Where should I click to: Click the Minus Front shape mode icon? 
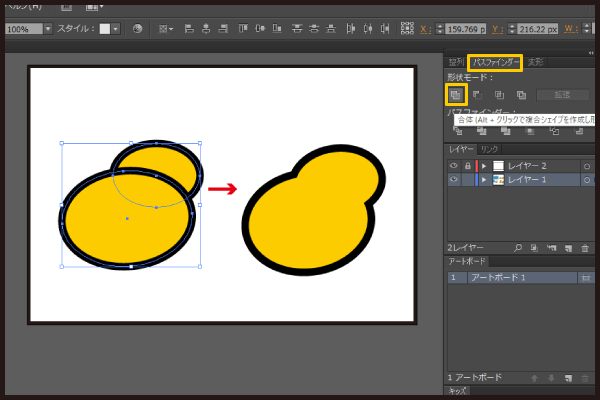(476, 94)
